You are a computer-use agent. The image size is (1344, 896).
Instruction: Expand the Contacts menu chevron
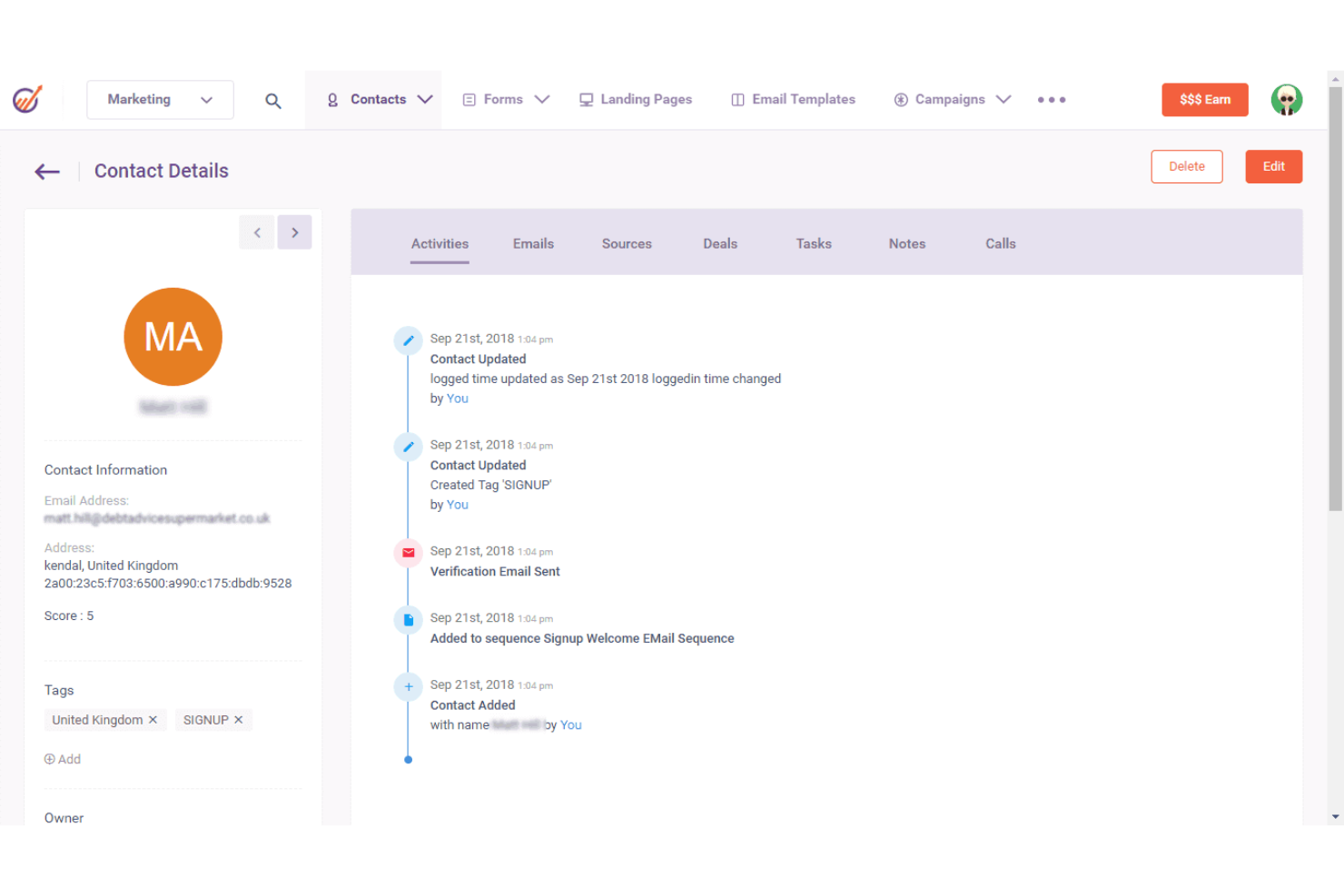click(x=425, y=100)
